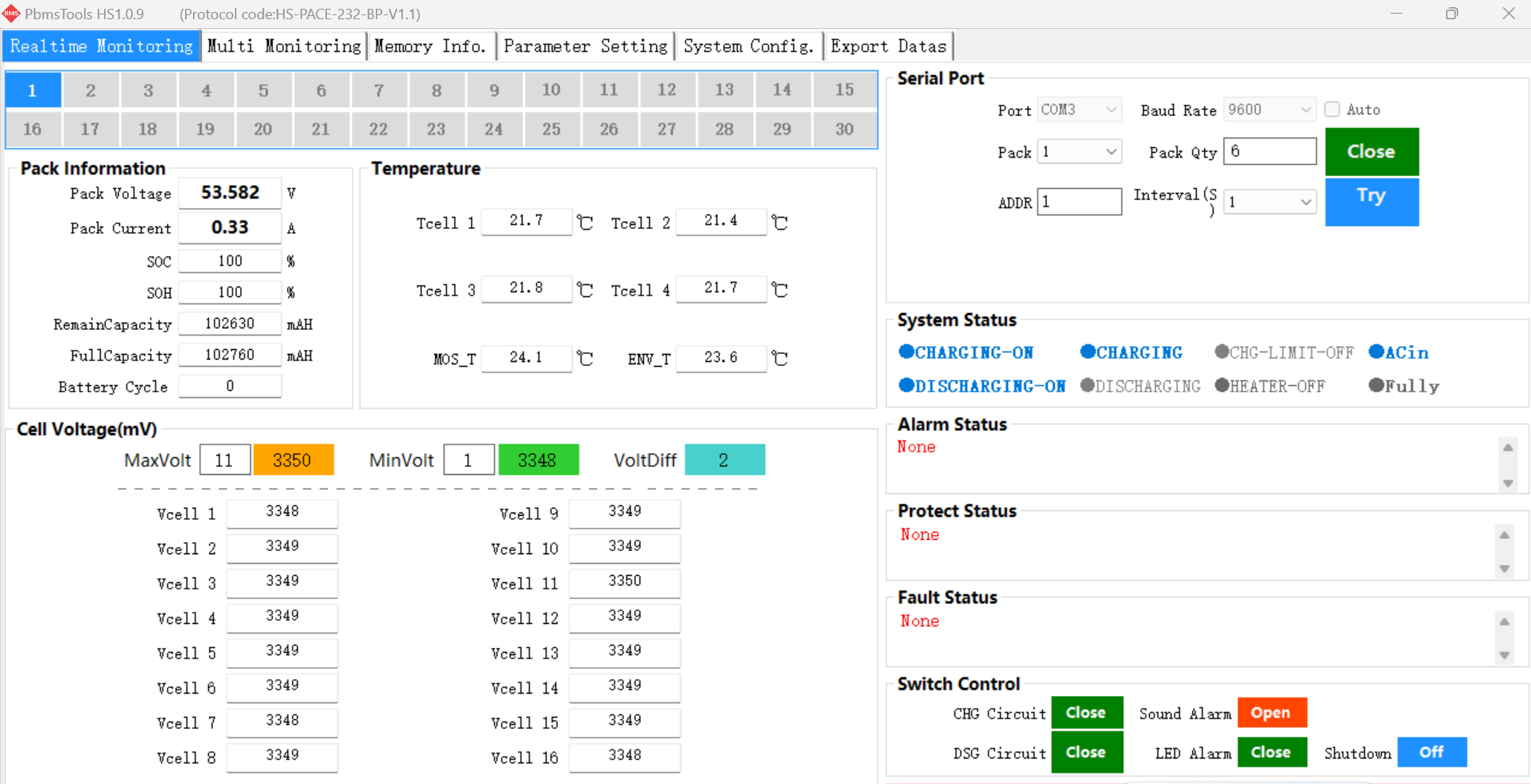
Task: Click the blue Try button
Action: (1372, 202)
